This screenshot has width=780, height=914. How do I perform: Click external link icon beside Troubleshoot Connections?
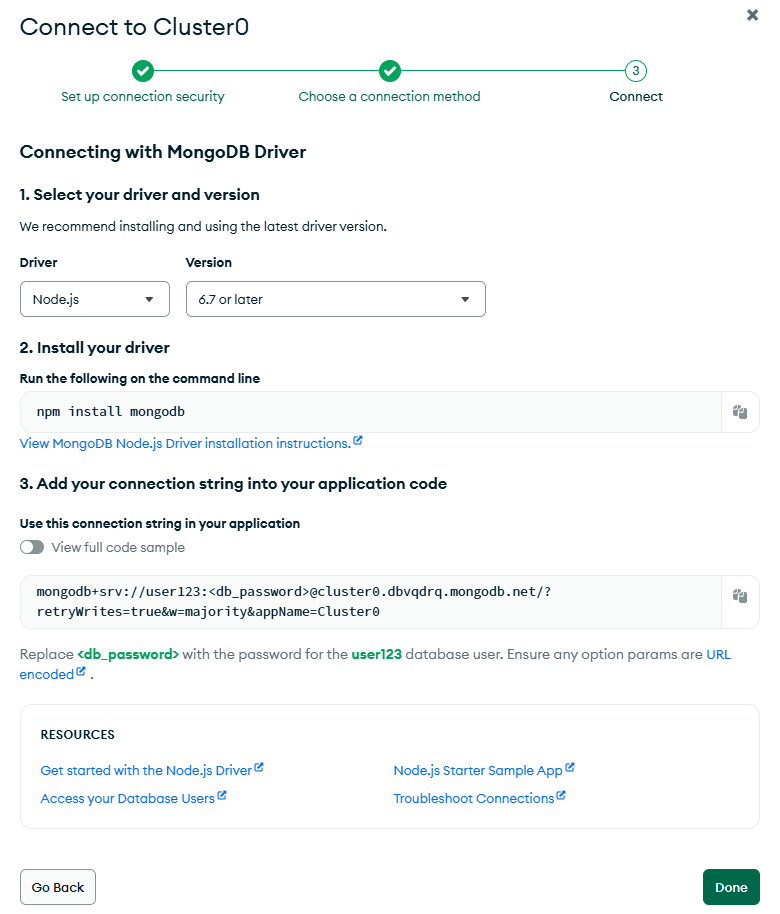pos(561,796)
